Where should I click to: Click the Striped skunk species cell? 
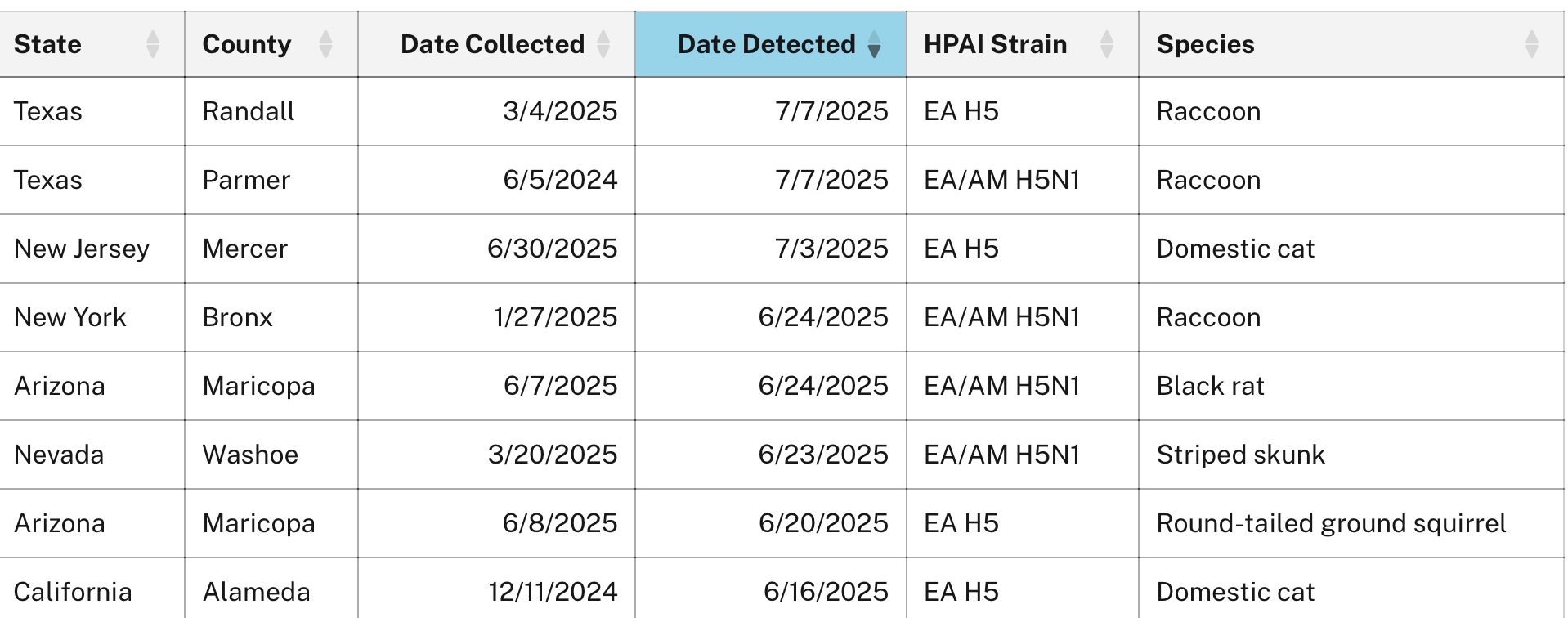(x=1240, y=455)
